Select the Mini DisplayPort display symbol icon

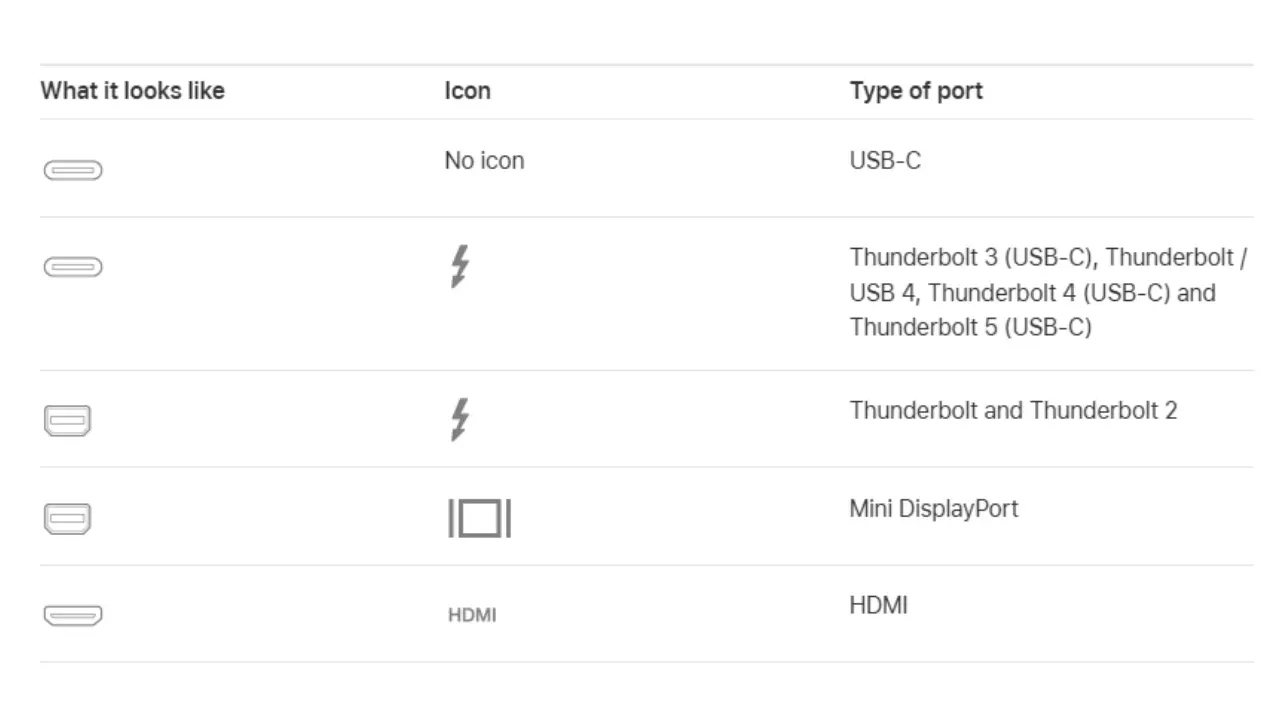point(479,518)
